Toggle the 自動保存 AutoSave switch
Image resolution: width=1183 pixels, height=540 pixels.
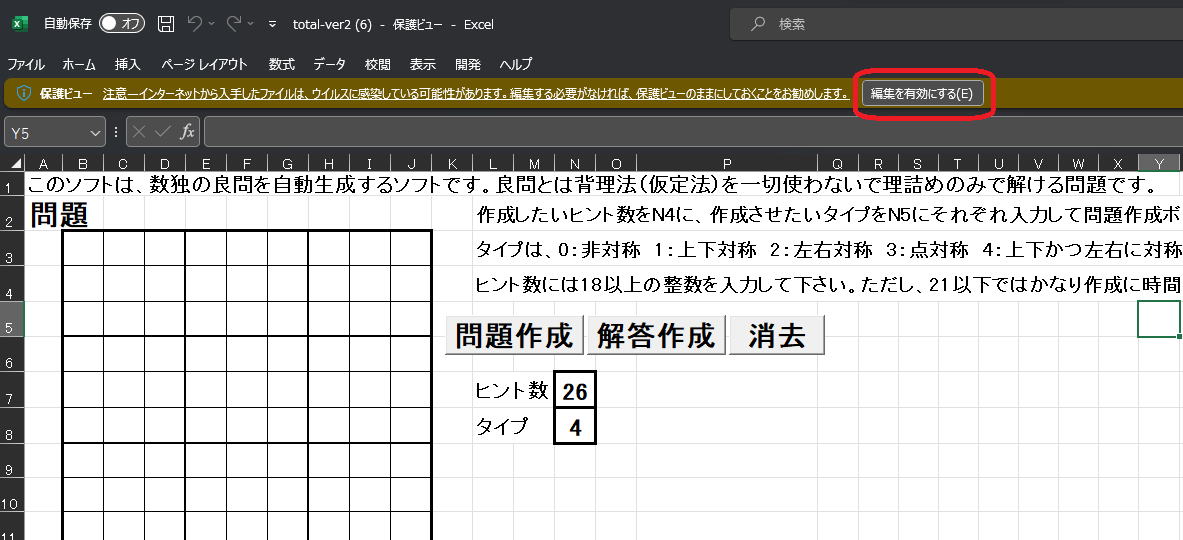122,24
